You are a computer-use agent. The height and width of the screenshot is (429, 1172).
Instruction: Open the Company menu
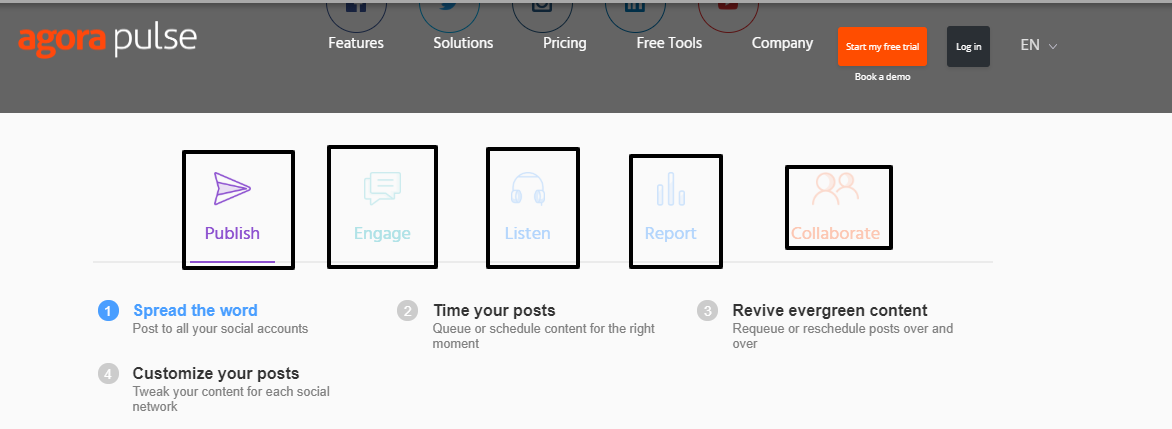[x=782, y=43]
